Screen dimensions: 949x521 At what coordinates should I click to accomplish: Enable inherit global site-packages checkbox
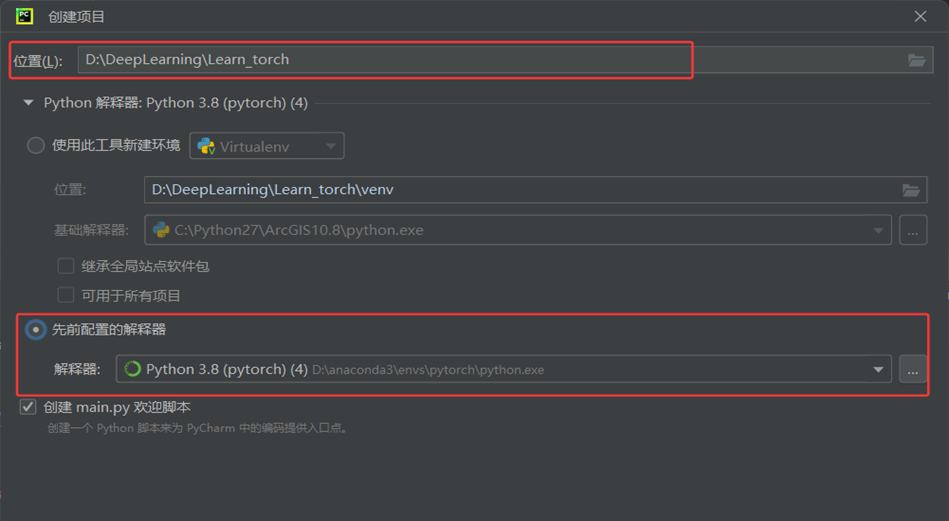coord(65,266)
